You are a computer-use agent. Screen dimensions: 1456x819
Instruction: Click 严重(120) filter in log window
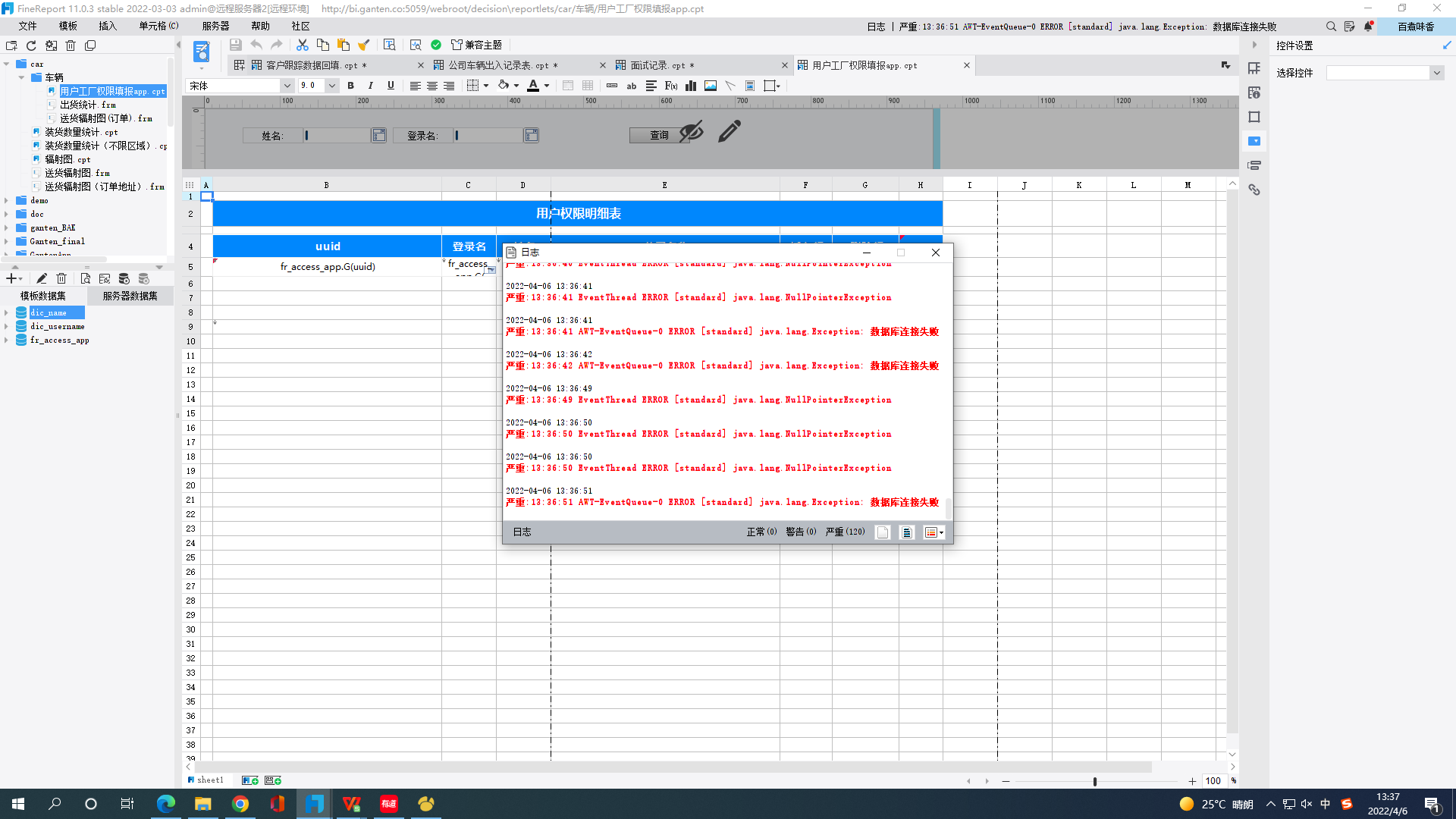tap(845, 532)
